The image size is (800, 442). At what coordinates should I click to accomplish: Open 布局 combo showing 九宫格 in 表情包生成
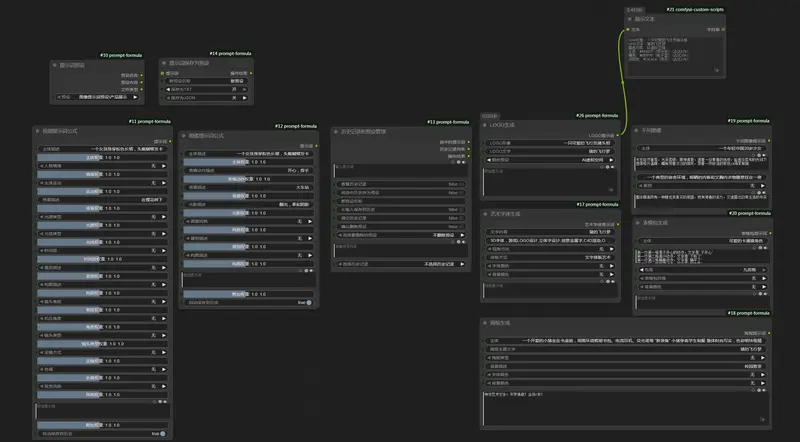click(703, 270)
